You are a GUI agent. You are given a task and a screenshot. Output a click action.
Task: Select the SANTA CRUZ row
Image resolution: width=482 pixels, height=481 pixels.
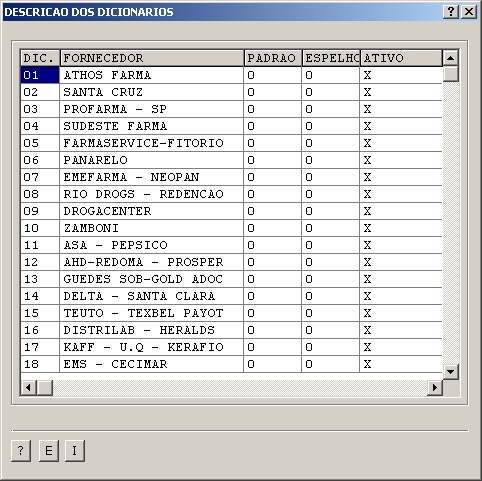tap(231, 92)
